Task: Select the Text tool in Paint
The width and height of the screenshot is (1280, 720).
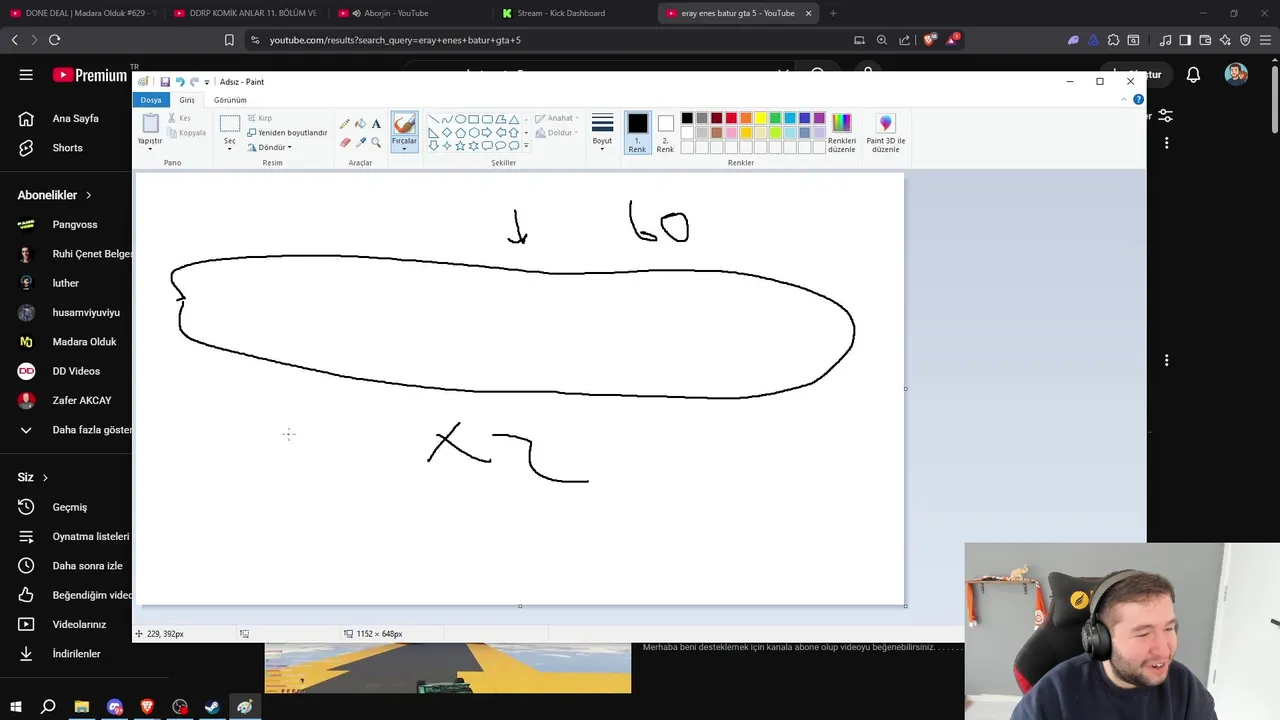Action: pyautogui.click(x=376, y=124)
